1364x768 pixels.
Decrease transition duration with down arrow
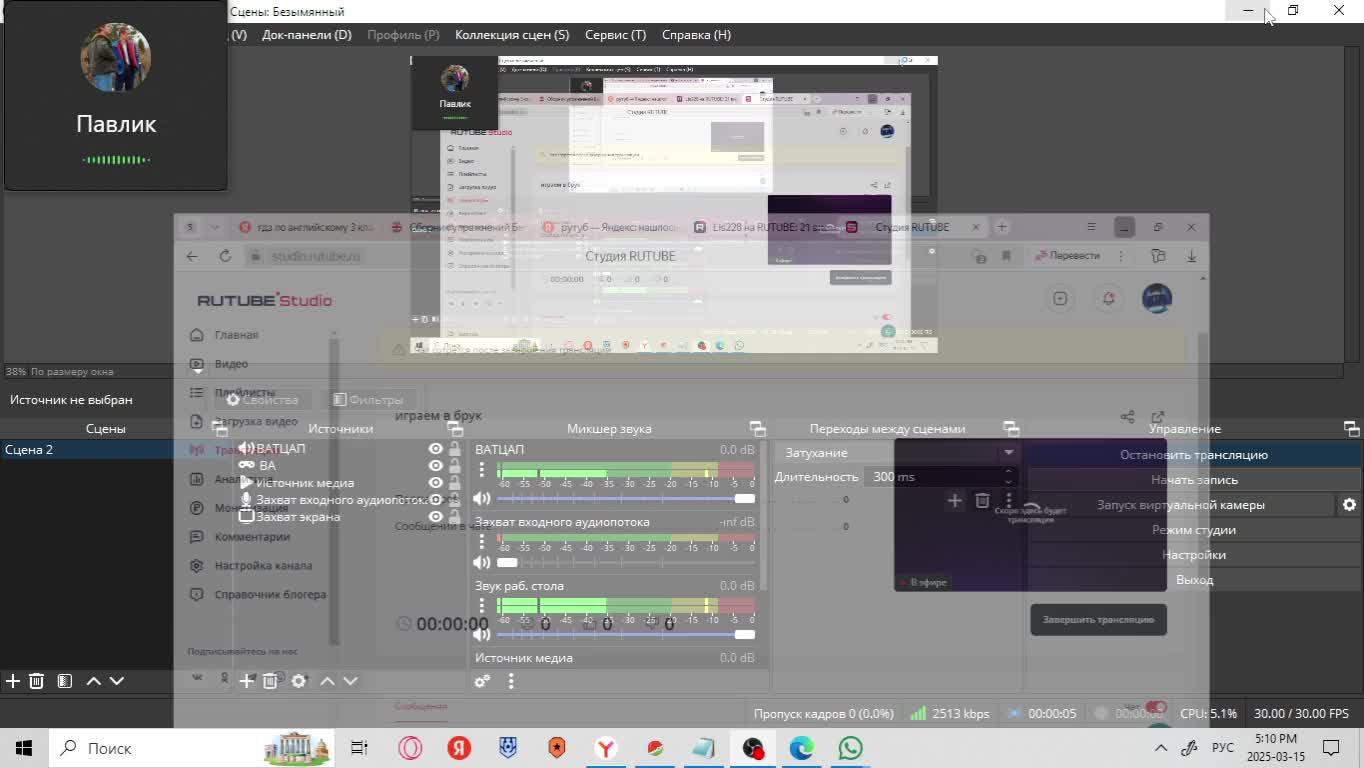1008,482
